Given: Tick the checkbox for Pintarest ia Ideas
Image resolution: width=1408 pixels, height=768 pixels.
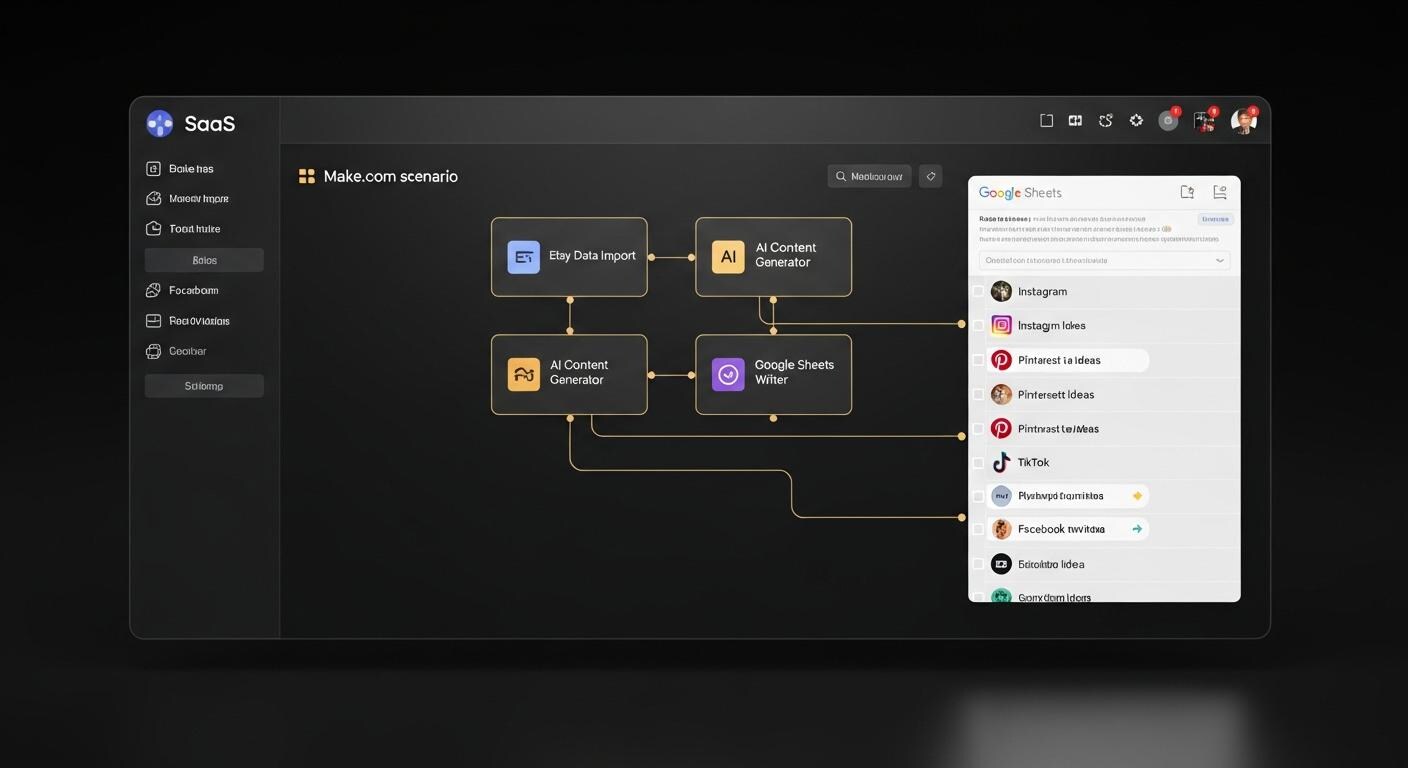Looking at the screenshot, I should coord(978,360).
